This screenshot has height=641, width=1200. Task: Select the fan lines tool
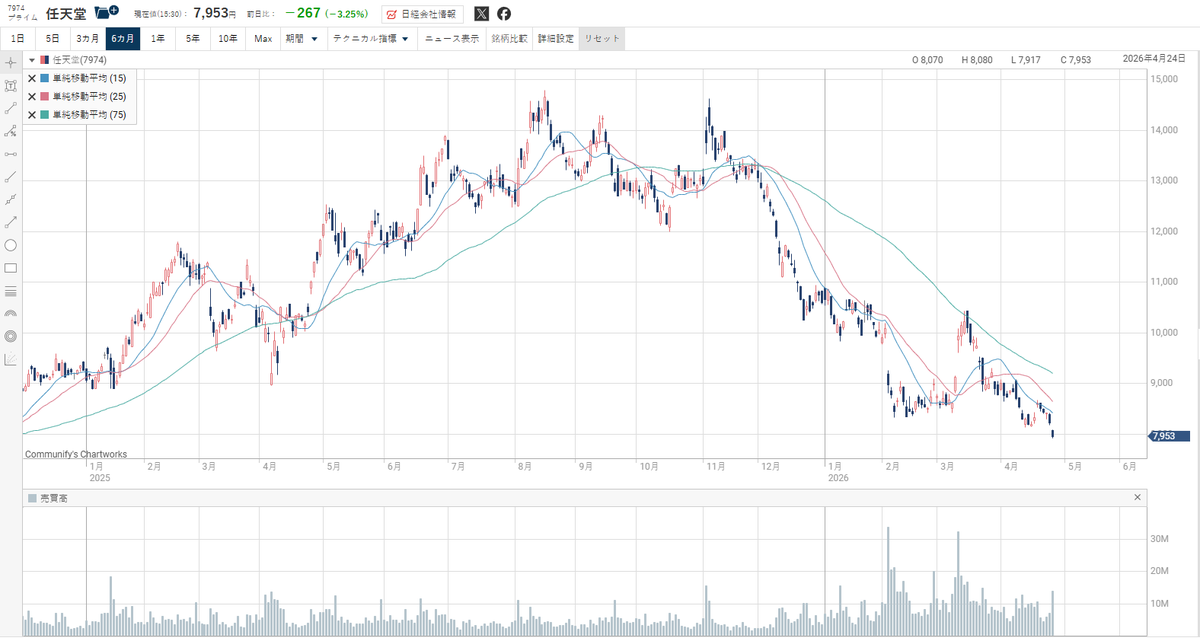point(11,360)
